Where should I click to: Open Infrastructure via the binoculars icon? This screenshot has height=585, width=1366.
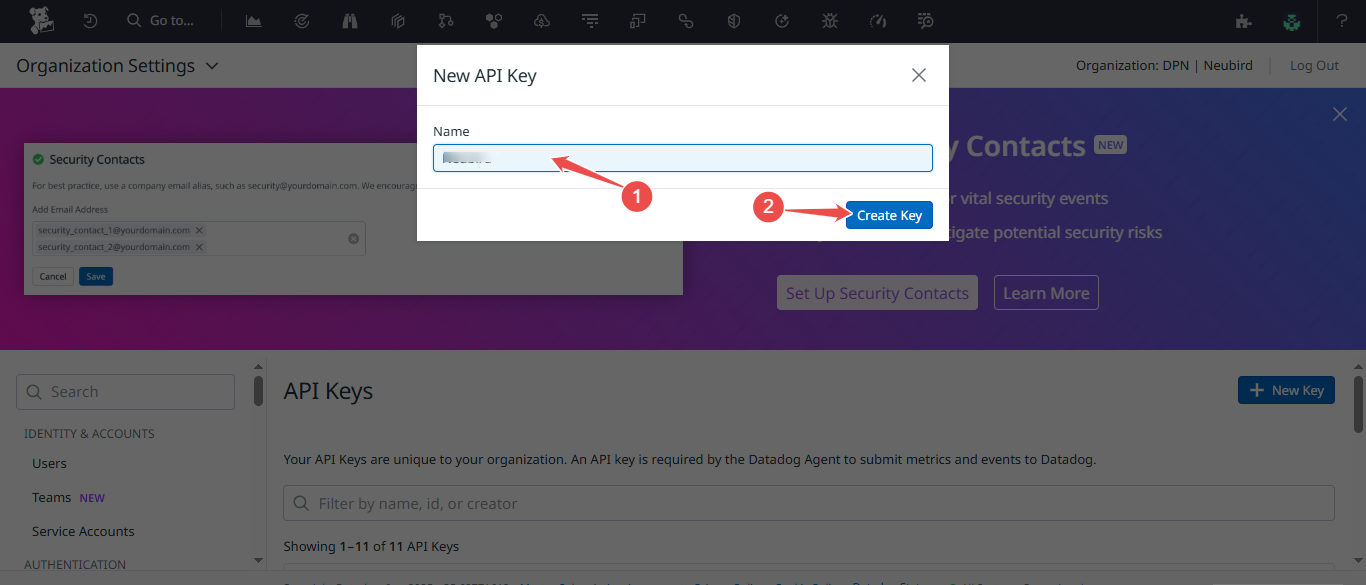click(349, 20)
